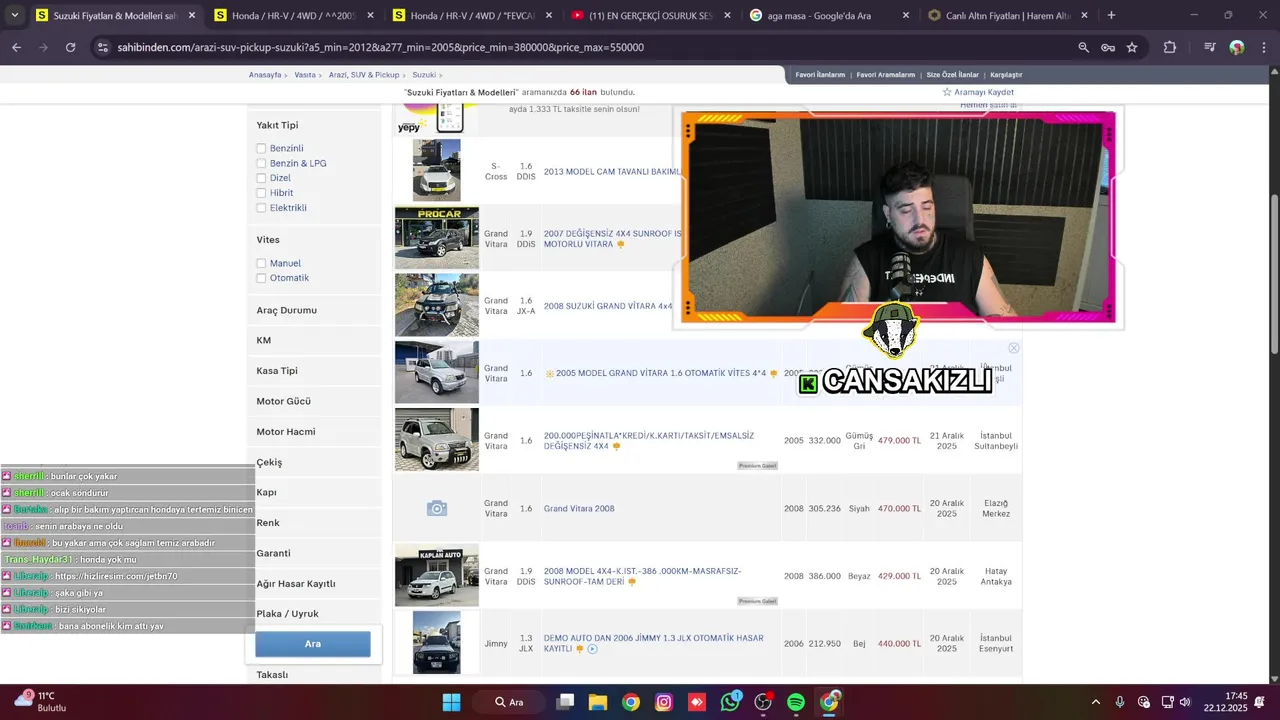Open Chrome extensions puzzle icon
Image resolution: width=1280 pixels, height=720 pixels.
coord(1170,47)
